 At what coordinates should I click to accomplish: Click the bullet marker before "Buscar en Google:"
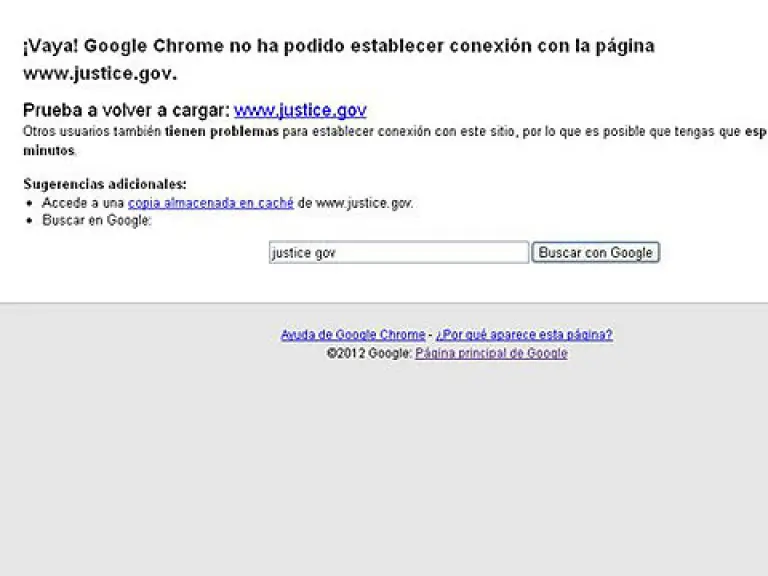[x=30, y=221]
